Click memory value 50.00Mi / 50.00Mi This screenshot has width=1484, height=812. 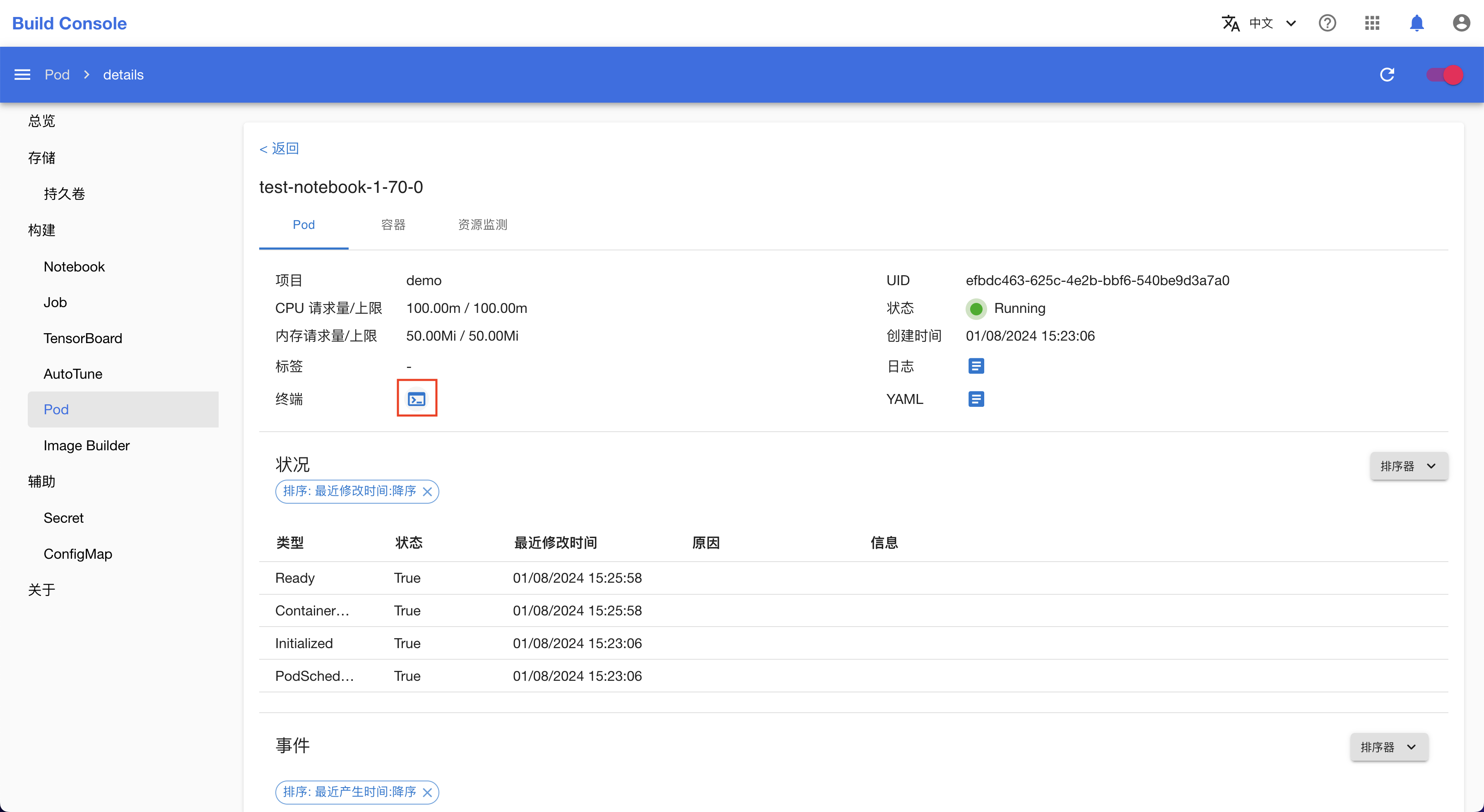[x=462, y=336]
